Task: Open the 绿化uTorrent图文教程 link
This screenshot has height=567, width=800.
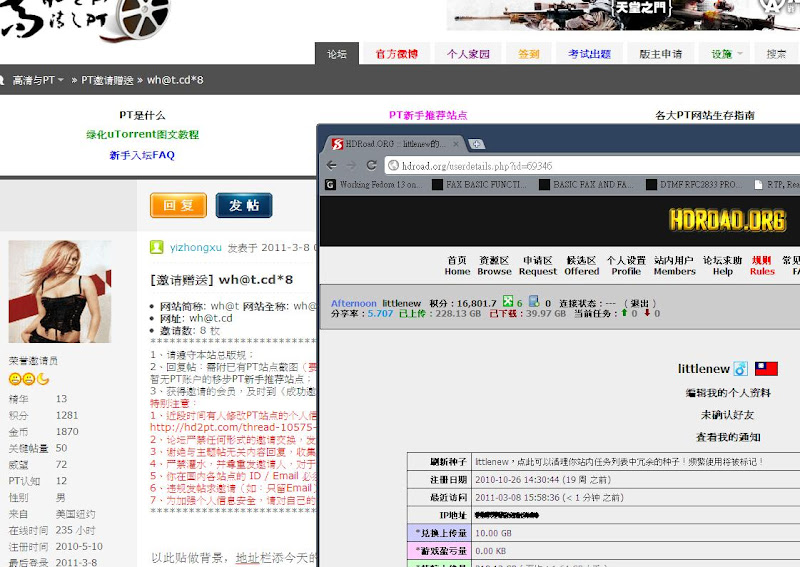Action: point(142,135)
